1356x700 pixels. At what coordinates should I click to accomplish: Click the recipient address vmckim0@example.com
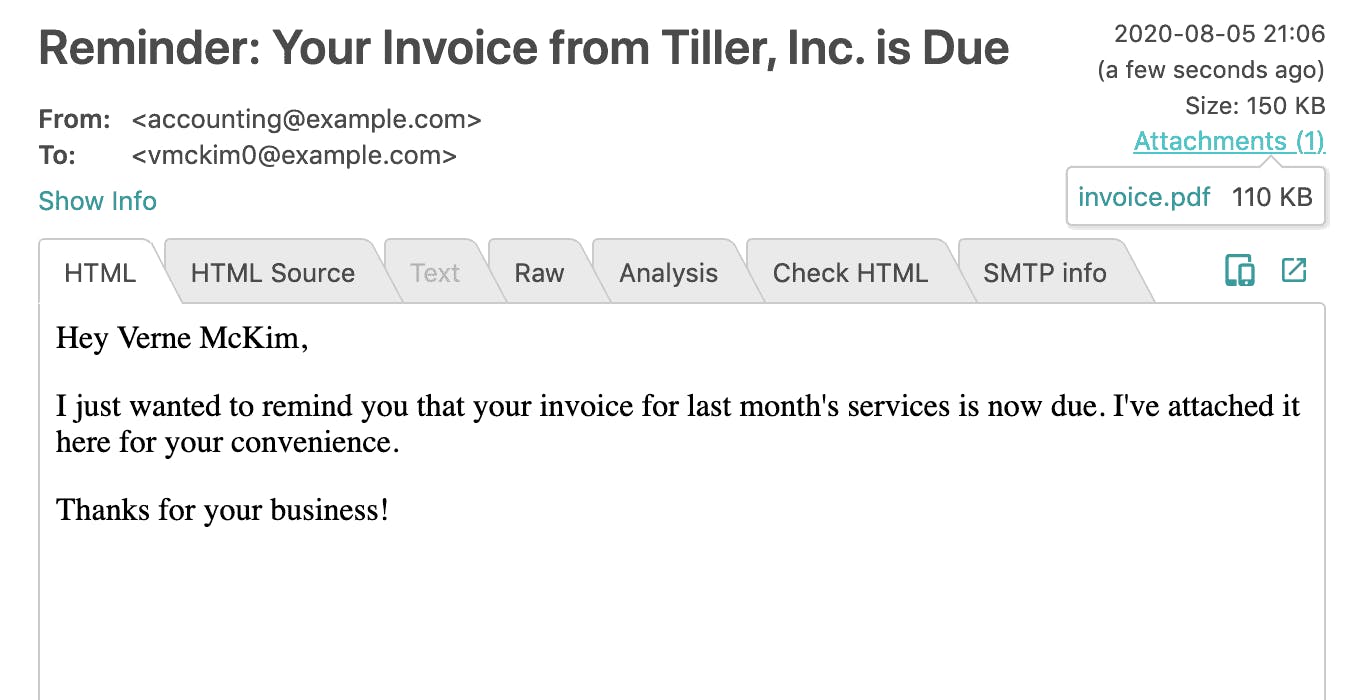pos(295,156)
